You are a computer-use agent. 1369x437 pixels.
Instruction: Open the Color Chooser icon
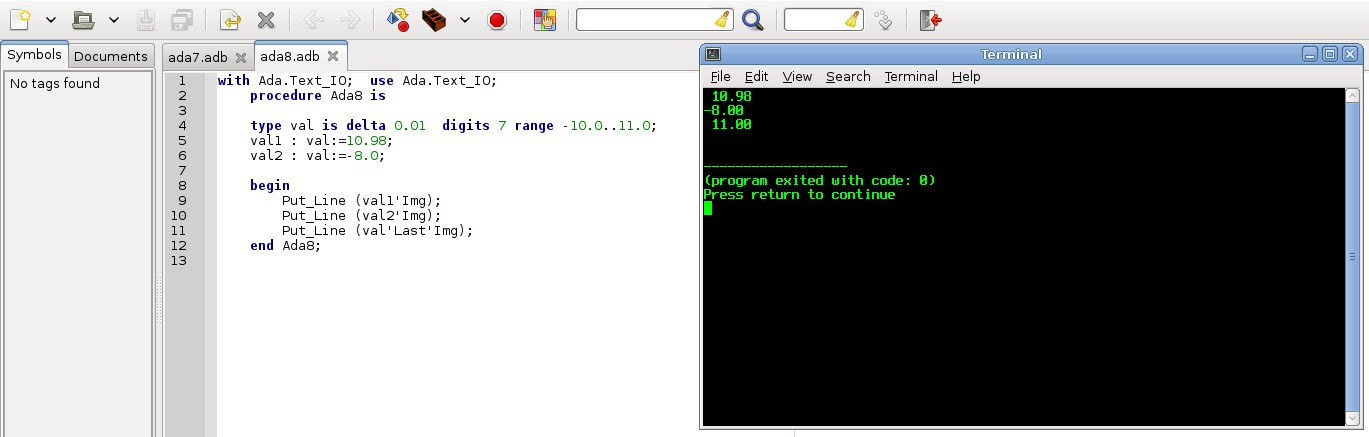coord(544,19)
